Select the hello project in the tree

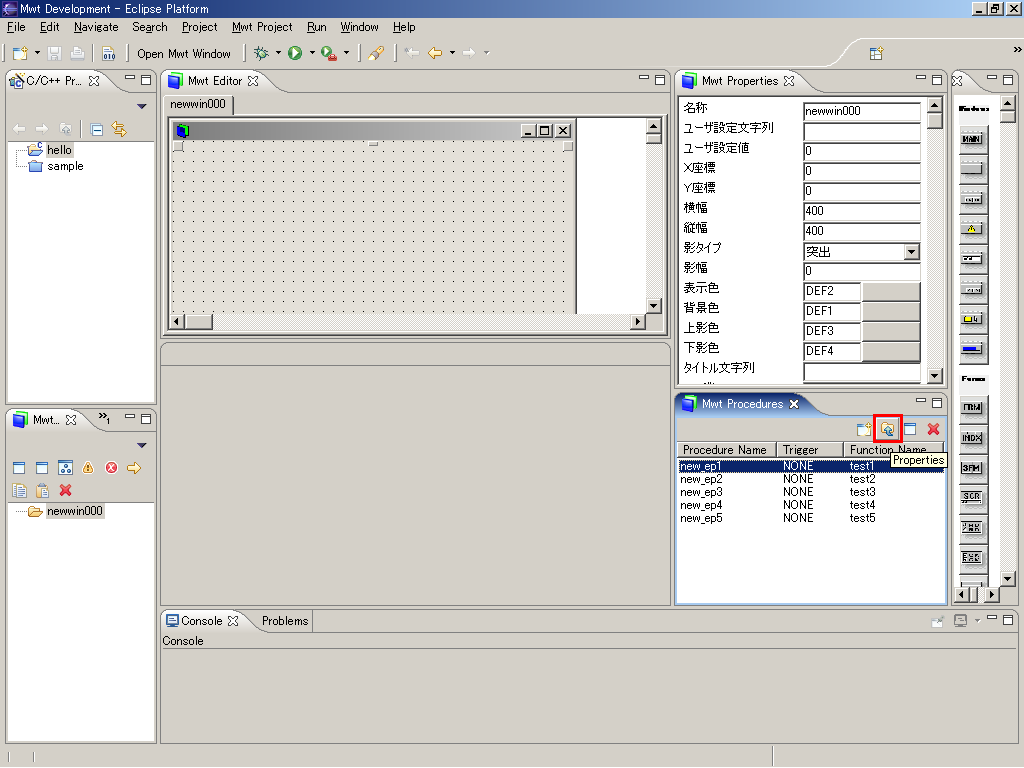tap(59, 150)
